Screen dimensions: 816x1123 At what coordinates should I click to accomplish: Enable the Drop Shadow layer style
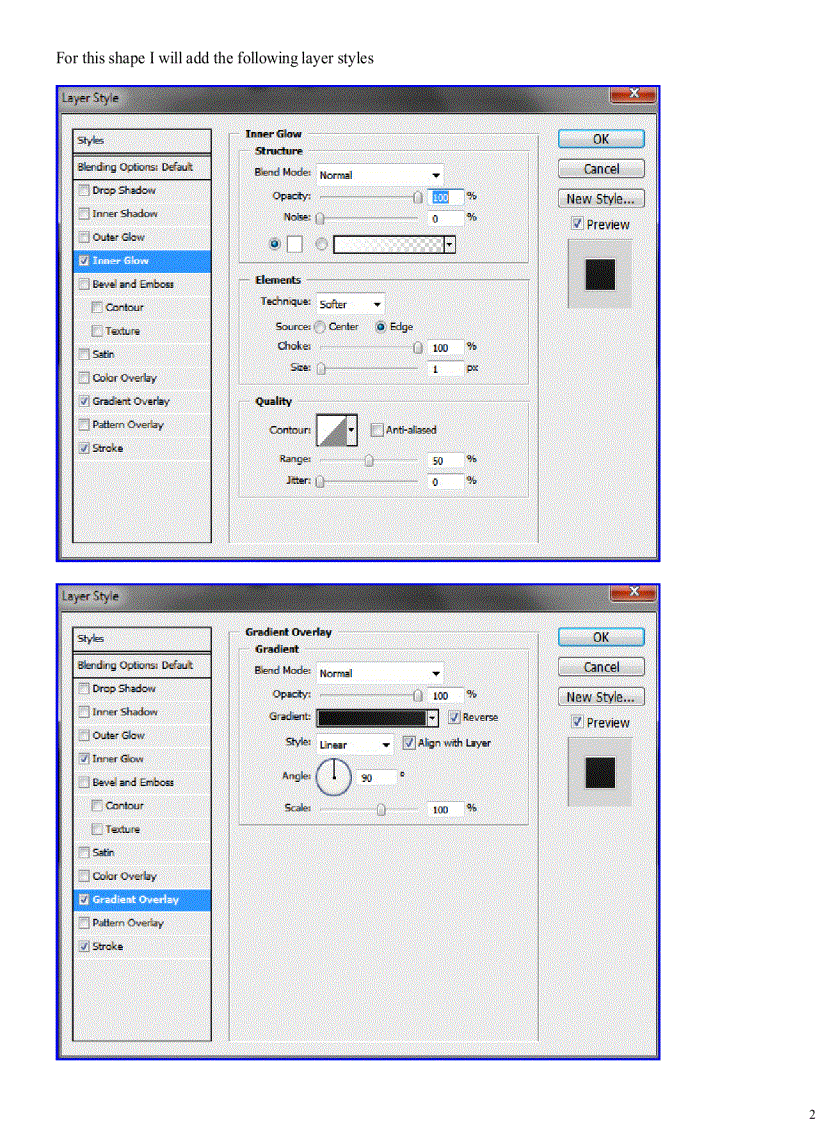pos(83,190)
